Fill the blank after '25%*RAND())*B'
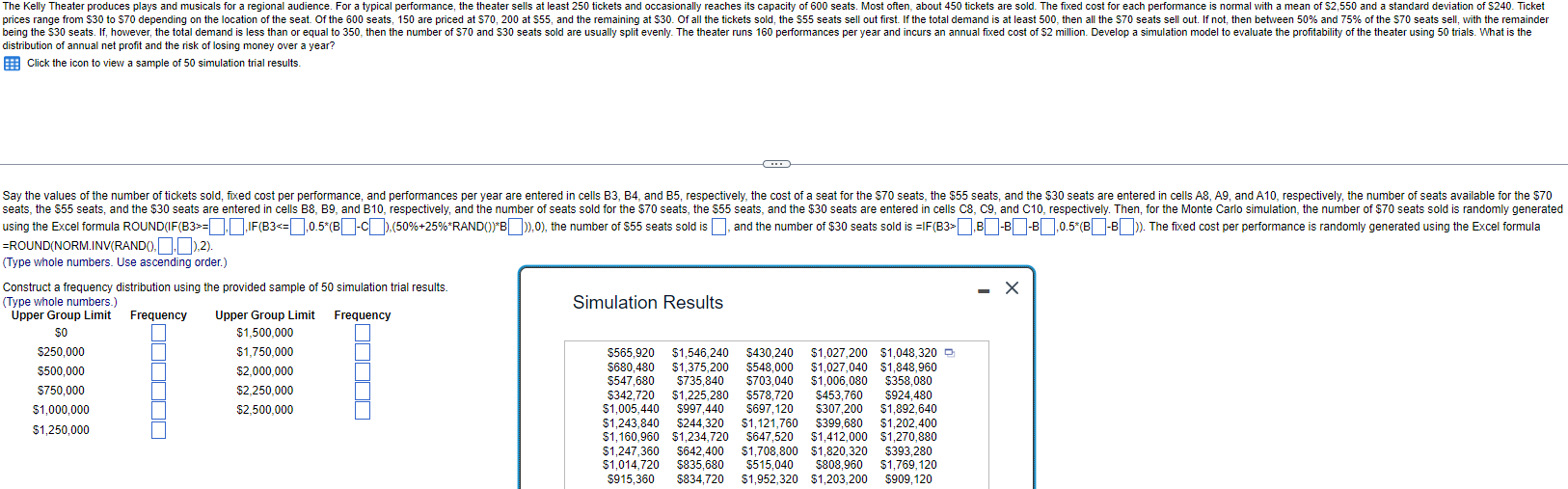1568x489 pixels. click(x=516, y=227)
